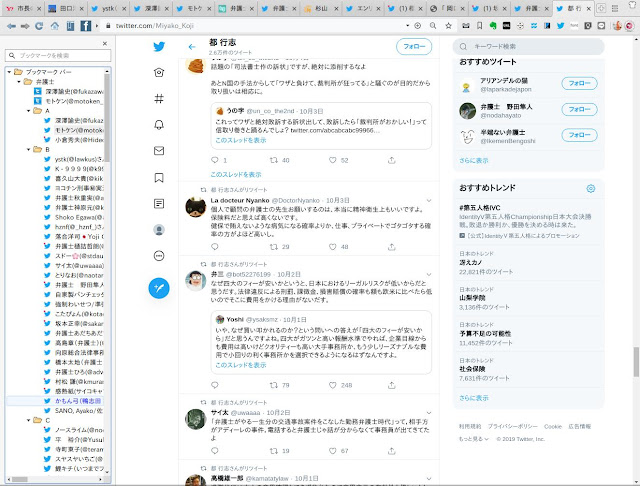This screenshot has height=486, width=640.
Task: Open the プライバシーポリシー footer link
Action: (x=513, y=426)
